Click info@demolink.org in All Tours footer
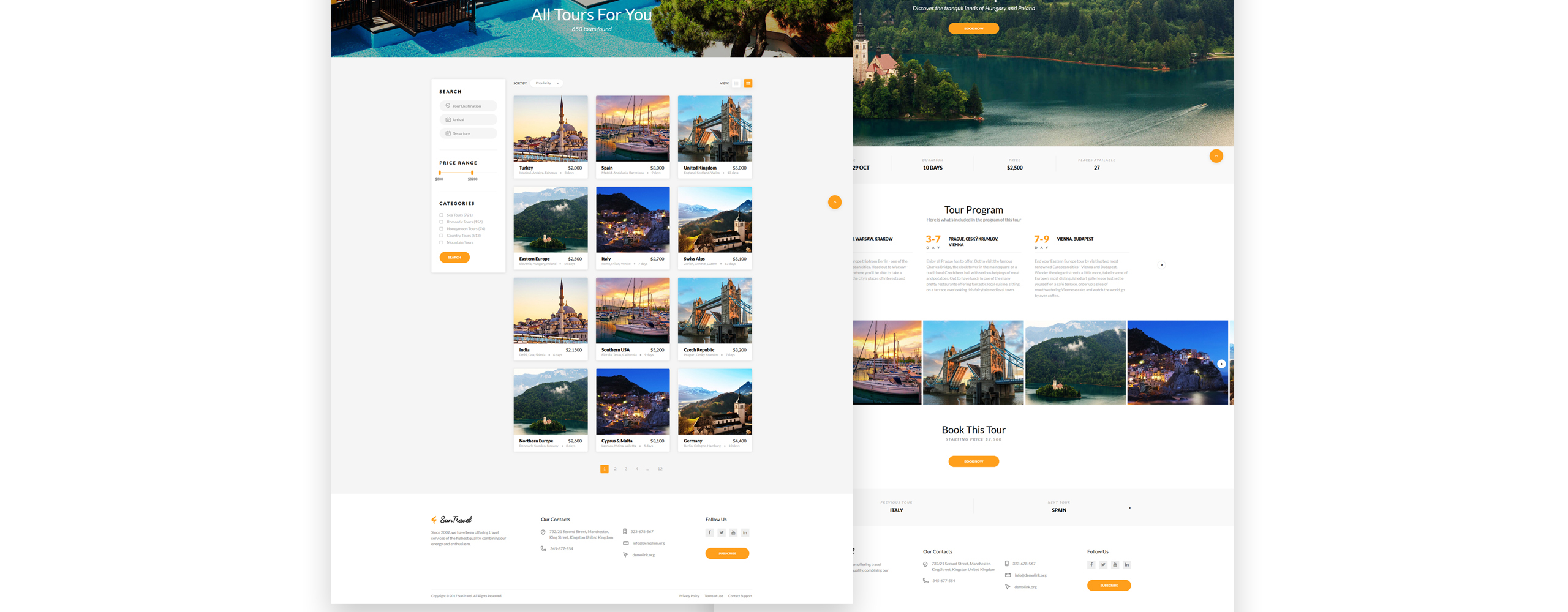 (x=648, y=543)
